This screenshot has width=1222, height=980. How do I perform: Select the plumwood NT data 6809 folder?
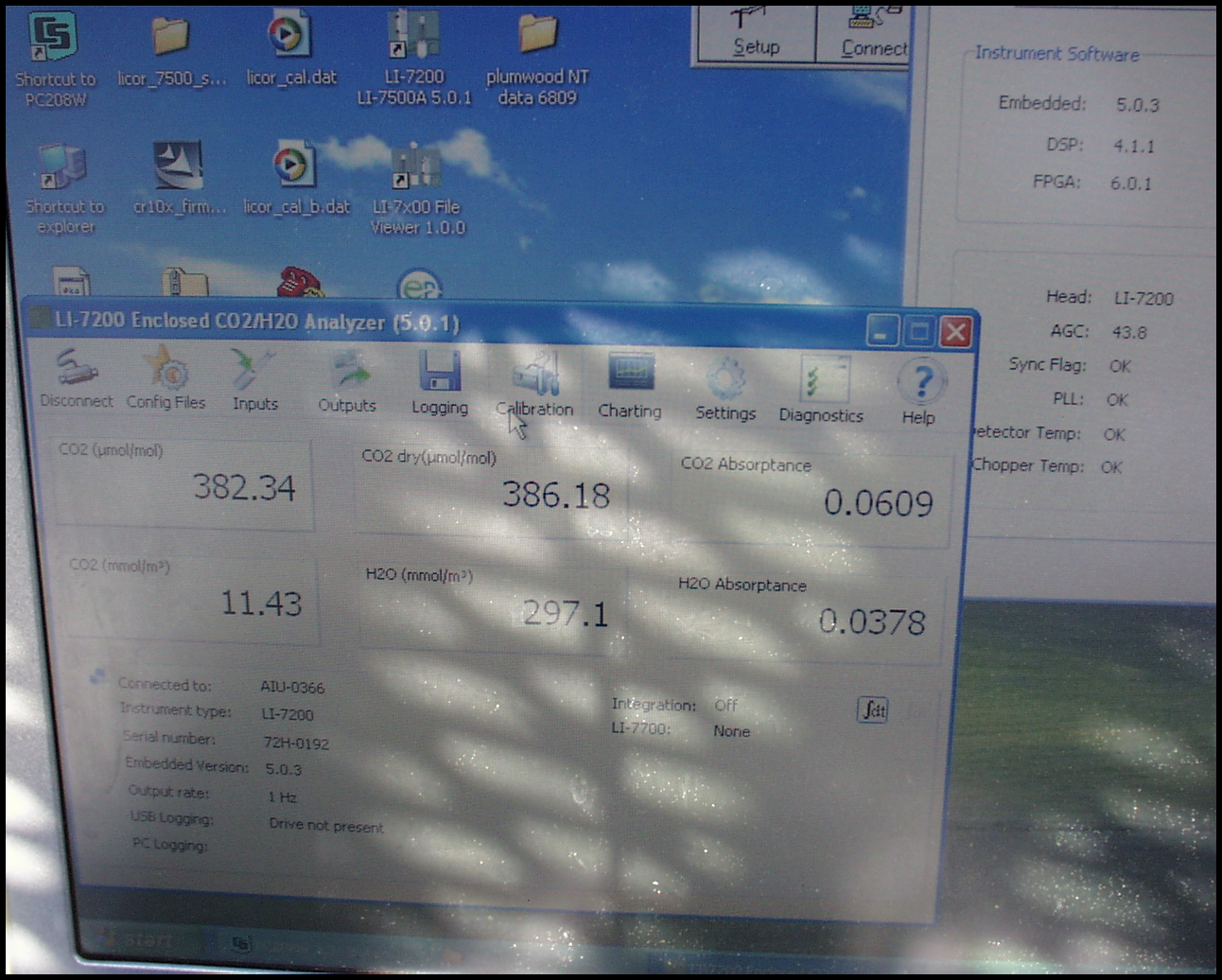click(537, 59)
